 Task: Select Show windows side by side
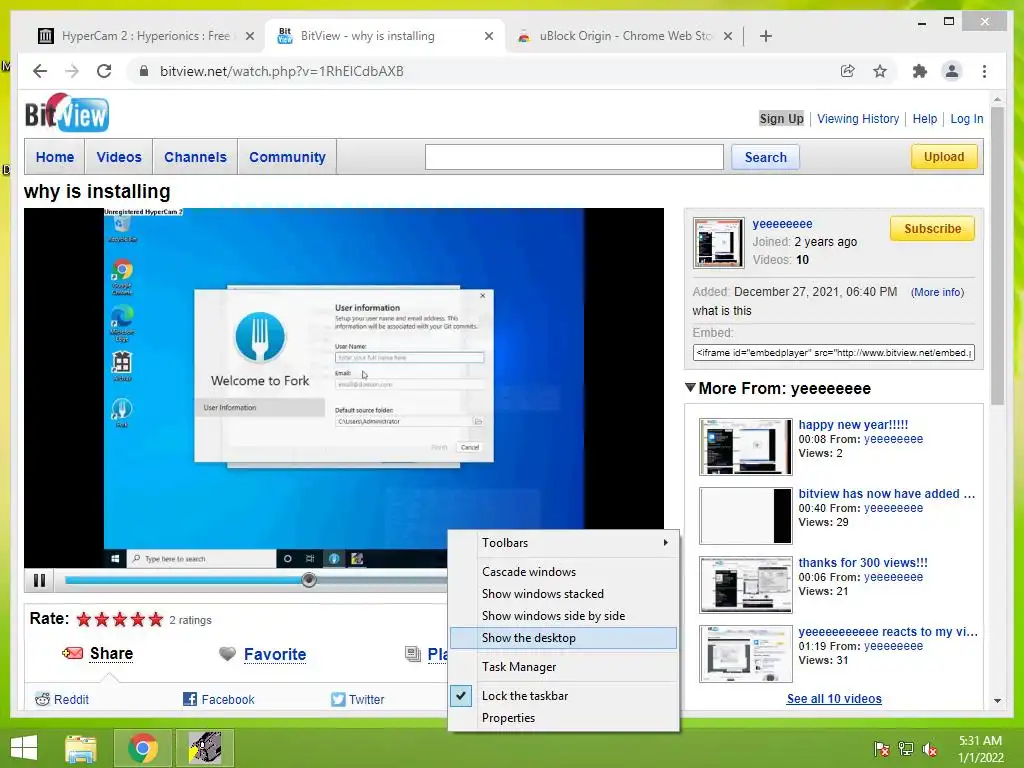[x=564, y=616]
